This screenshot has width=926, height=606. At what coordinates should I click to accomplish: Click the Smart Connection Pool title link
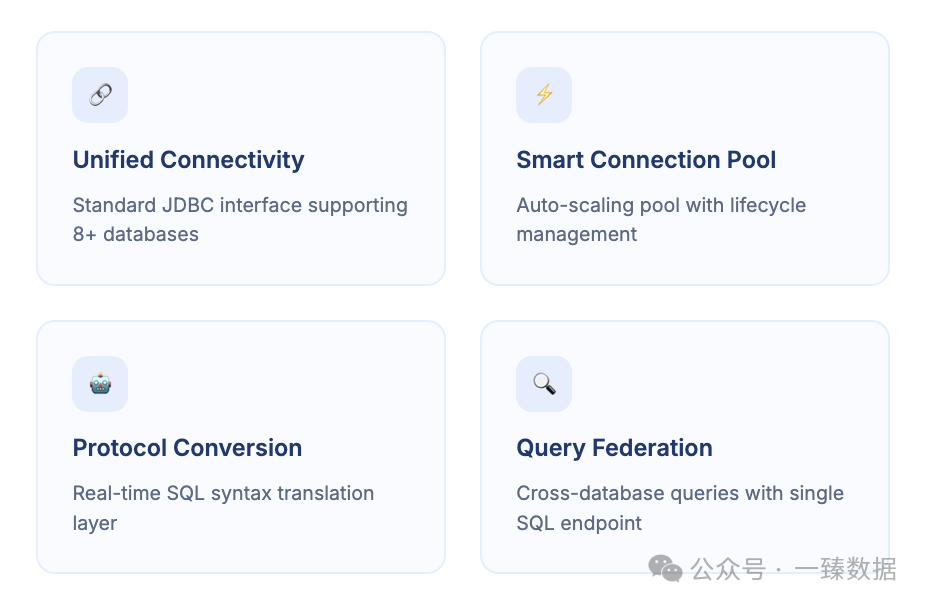coord(646,160)
